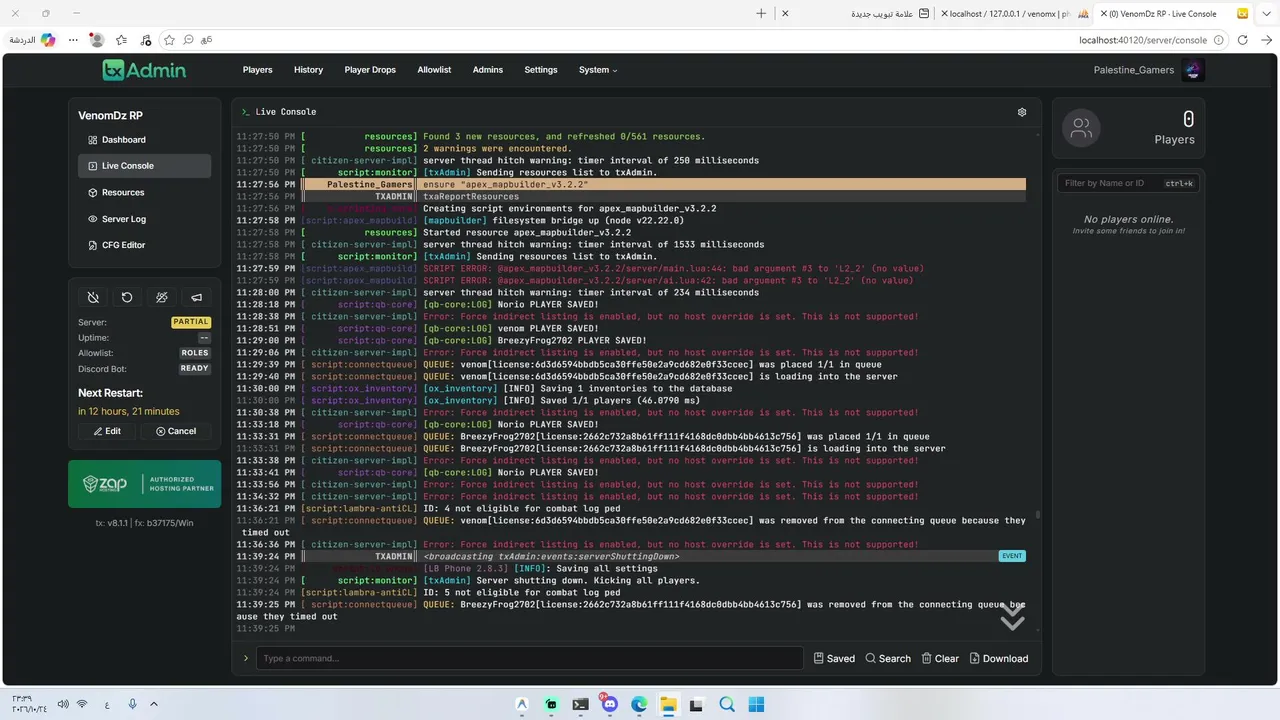Open the Admins page
Image resolution: width=1280 pixels, height=720 pixels.
click(x=488, y=70)
